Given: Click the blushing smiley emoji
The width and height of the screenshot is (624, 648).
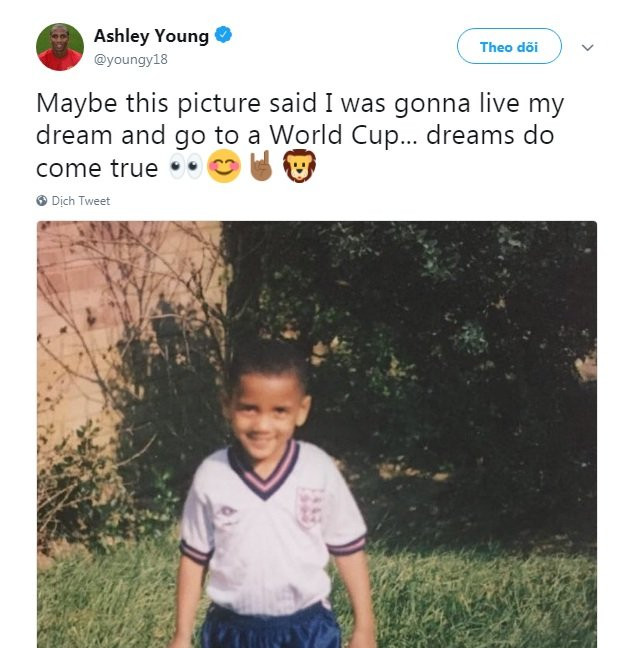Looking at the screenshot, I should click(x=224, y=167).
